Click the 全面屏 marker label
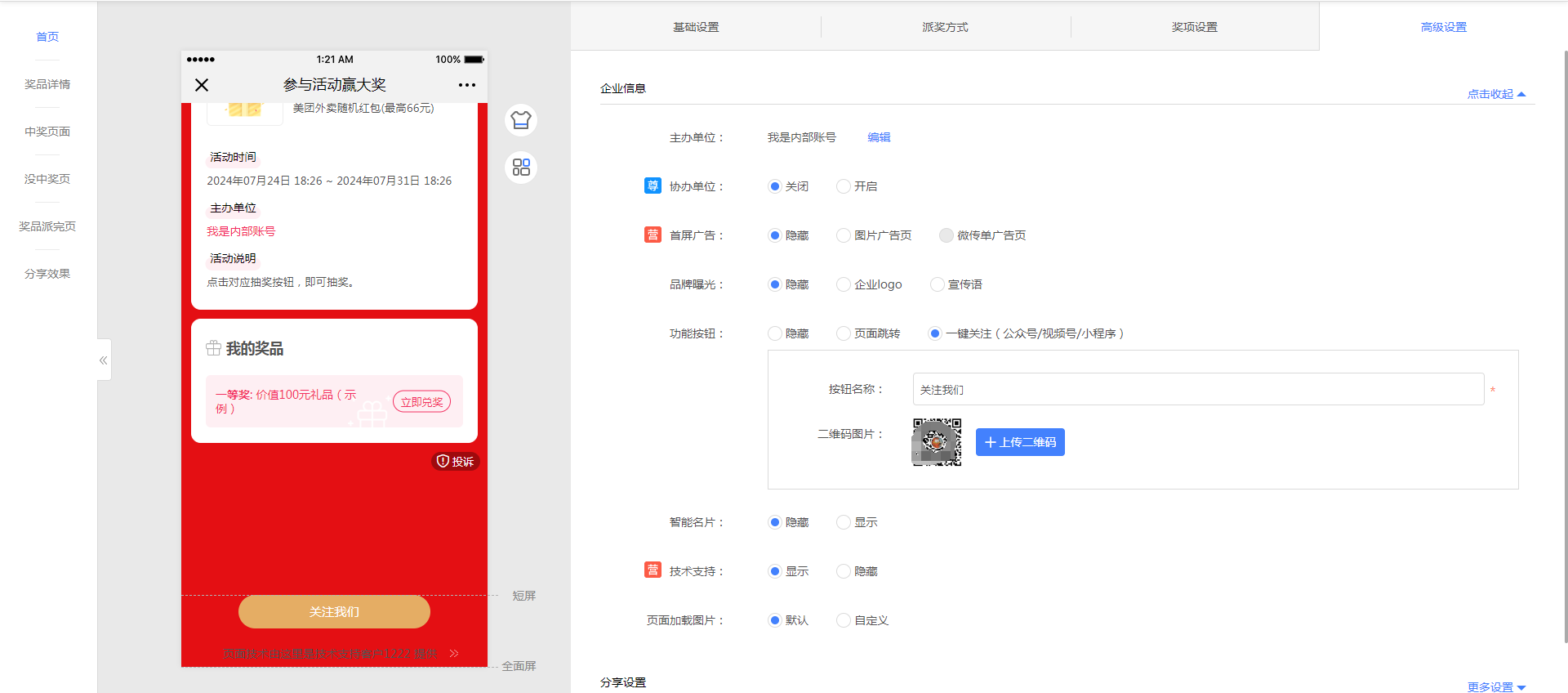 coord(519,666)
